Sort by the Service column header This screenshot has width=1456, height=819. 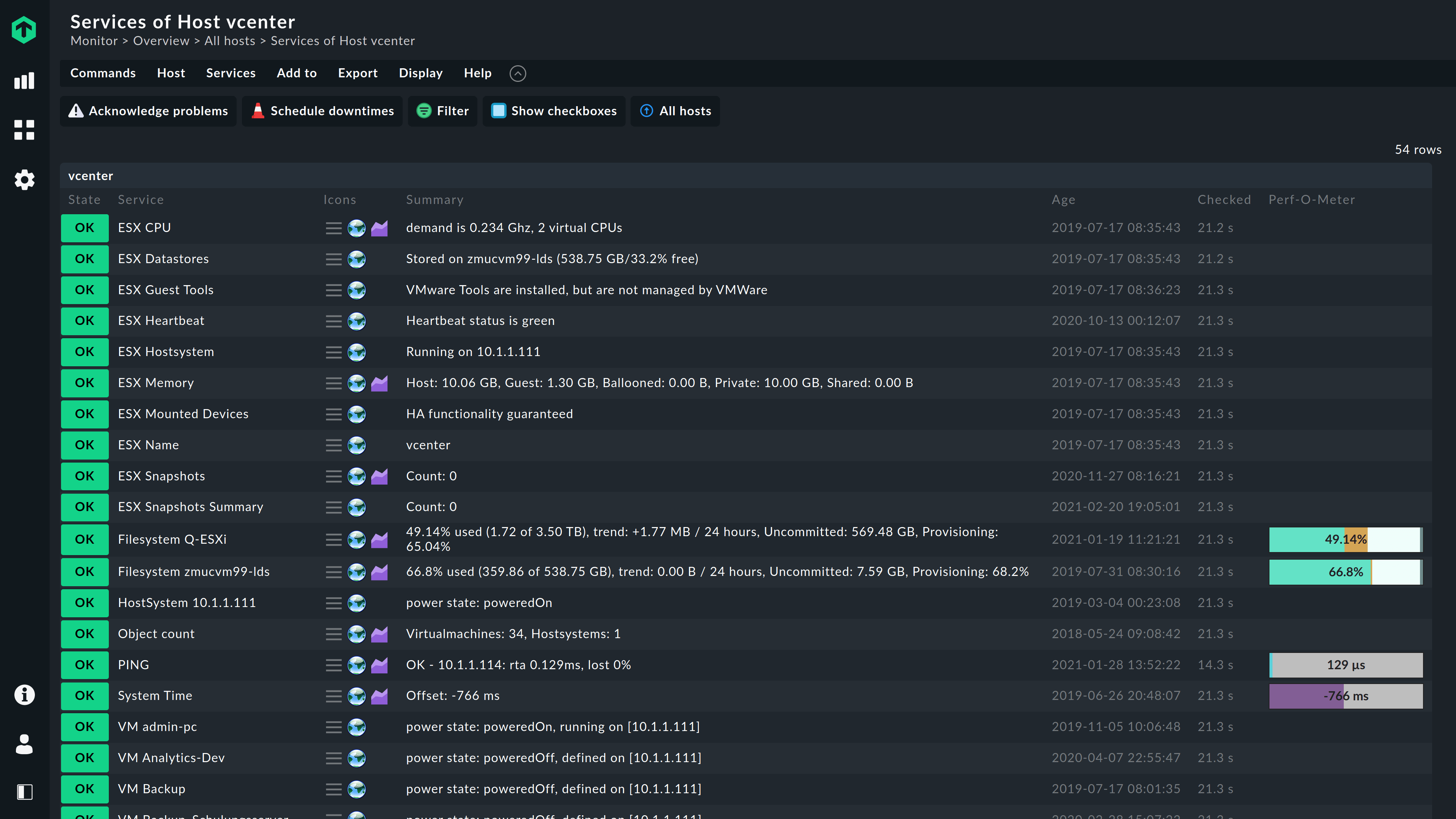click(141, 199)
